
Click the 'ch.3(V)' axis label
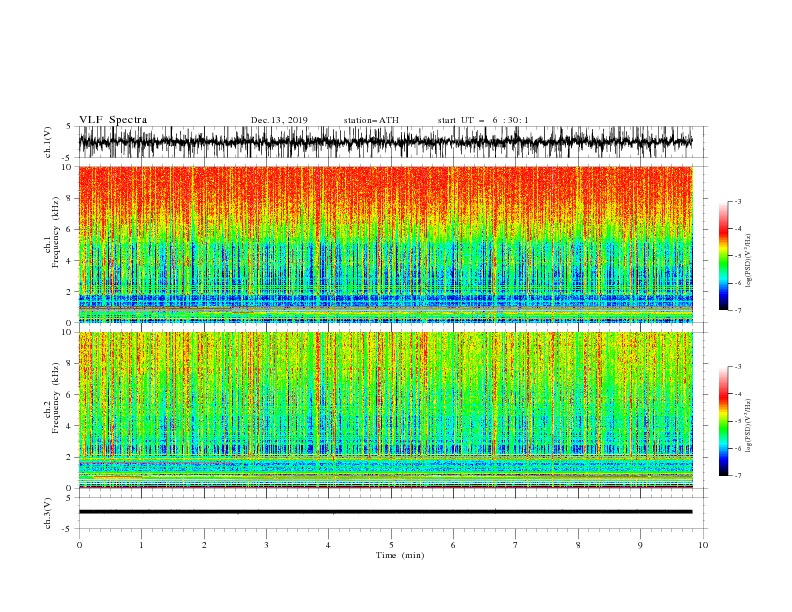(48, 513)
